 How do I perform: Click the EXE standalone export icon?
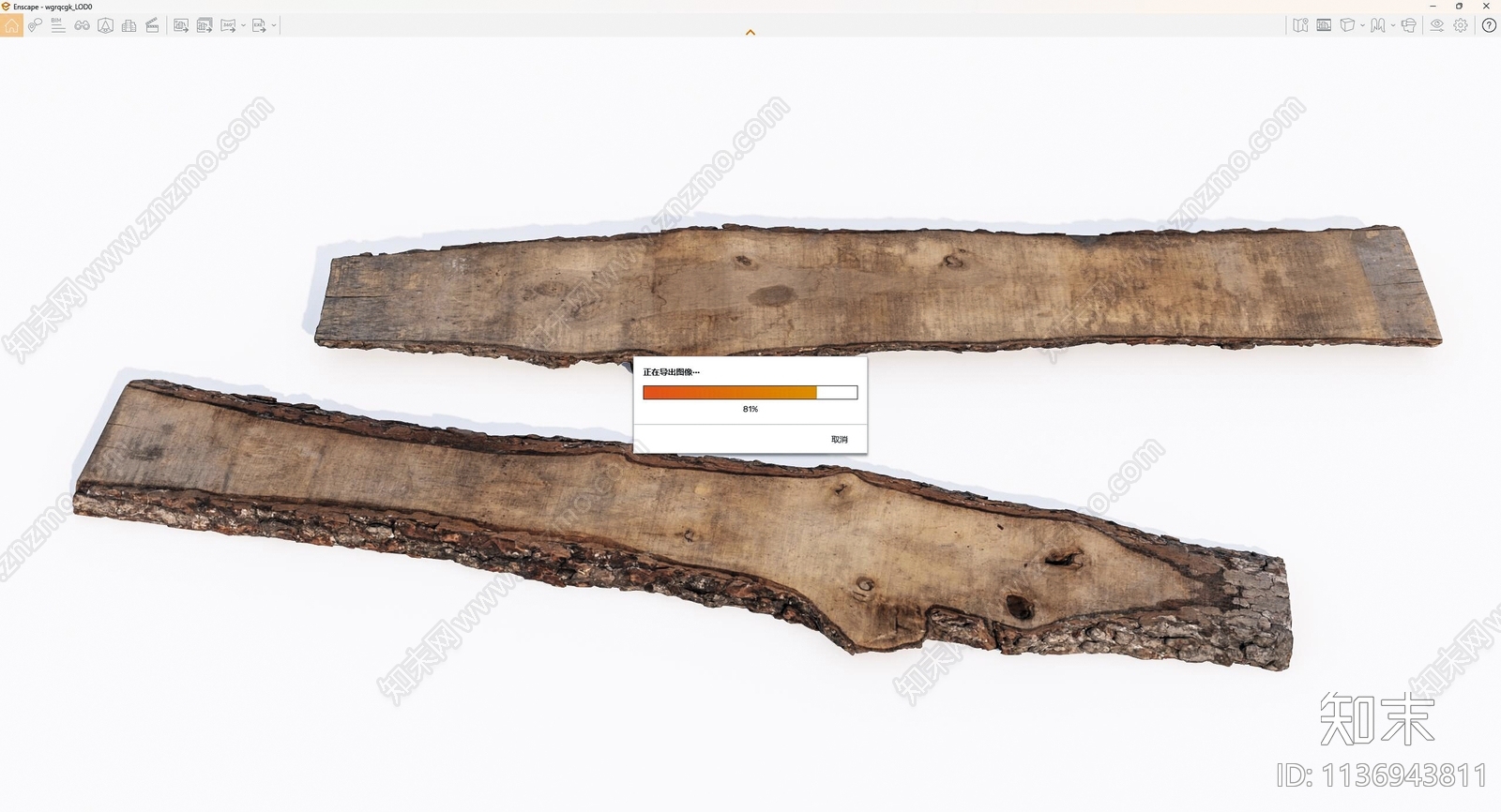click(259, 25)
